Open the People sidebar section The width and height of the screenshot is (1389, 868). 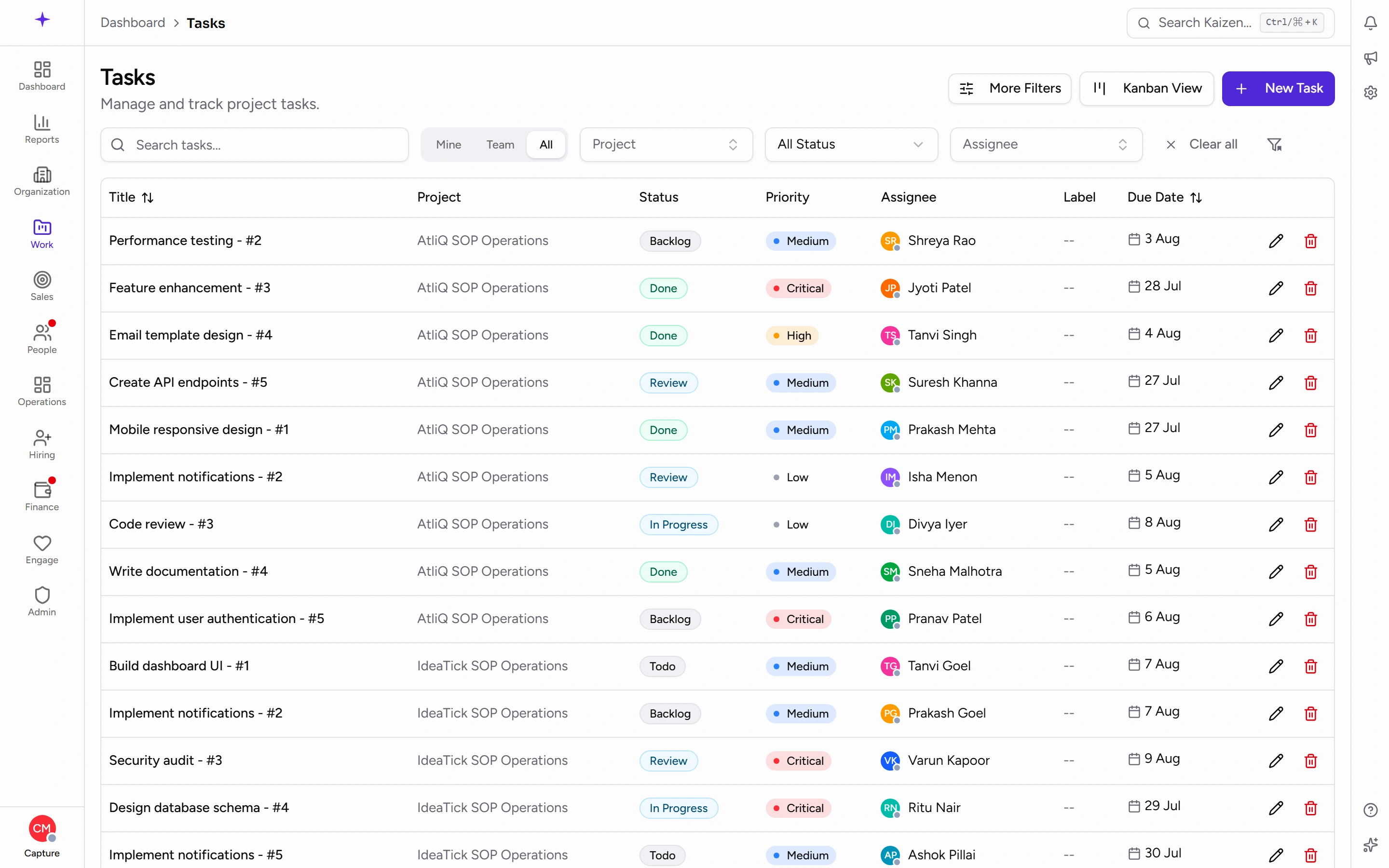(x=42, y=339)
